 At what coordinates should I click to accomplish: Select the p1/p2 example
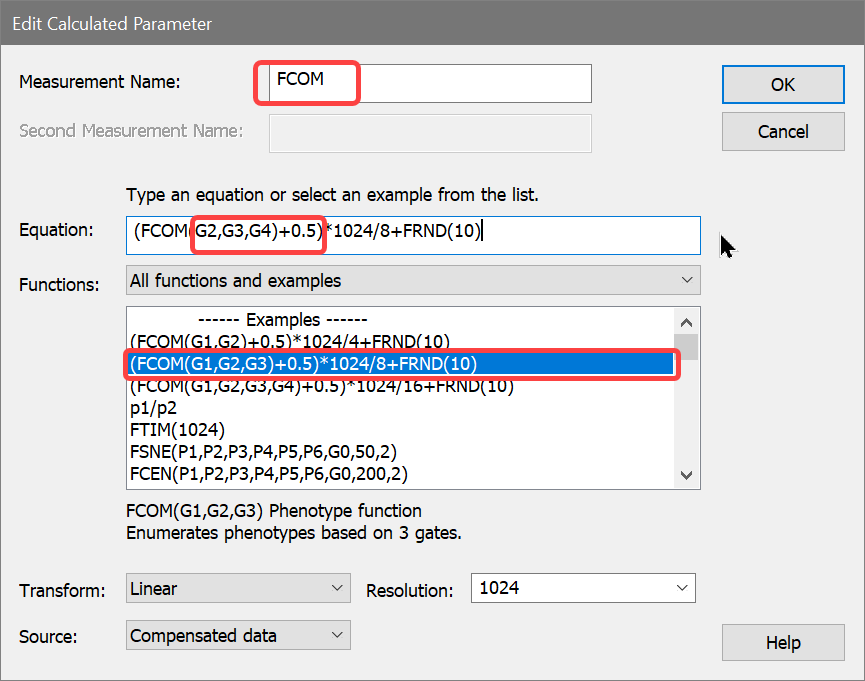(152, 408)
